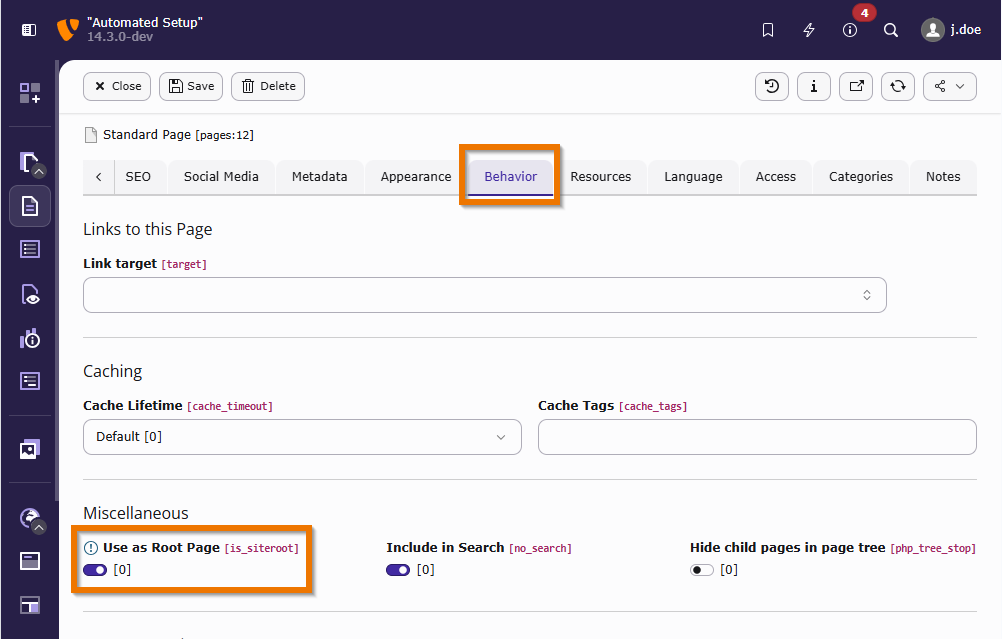Select the active Page module icon
The width and height of the screenshot is (1002, 639).
click(30, 206)
